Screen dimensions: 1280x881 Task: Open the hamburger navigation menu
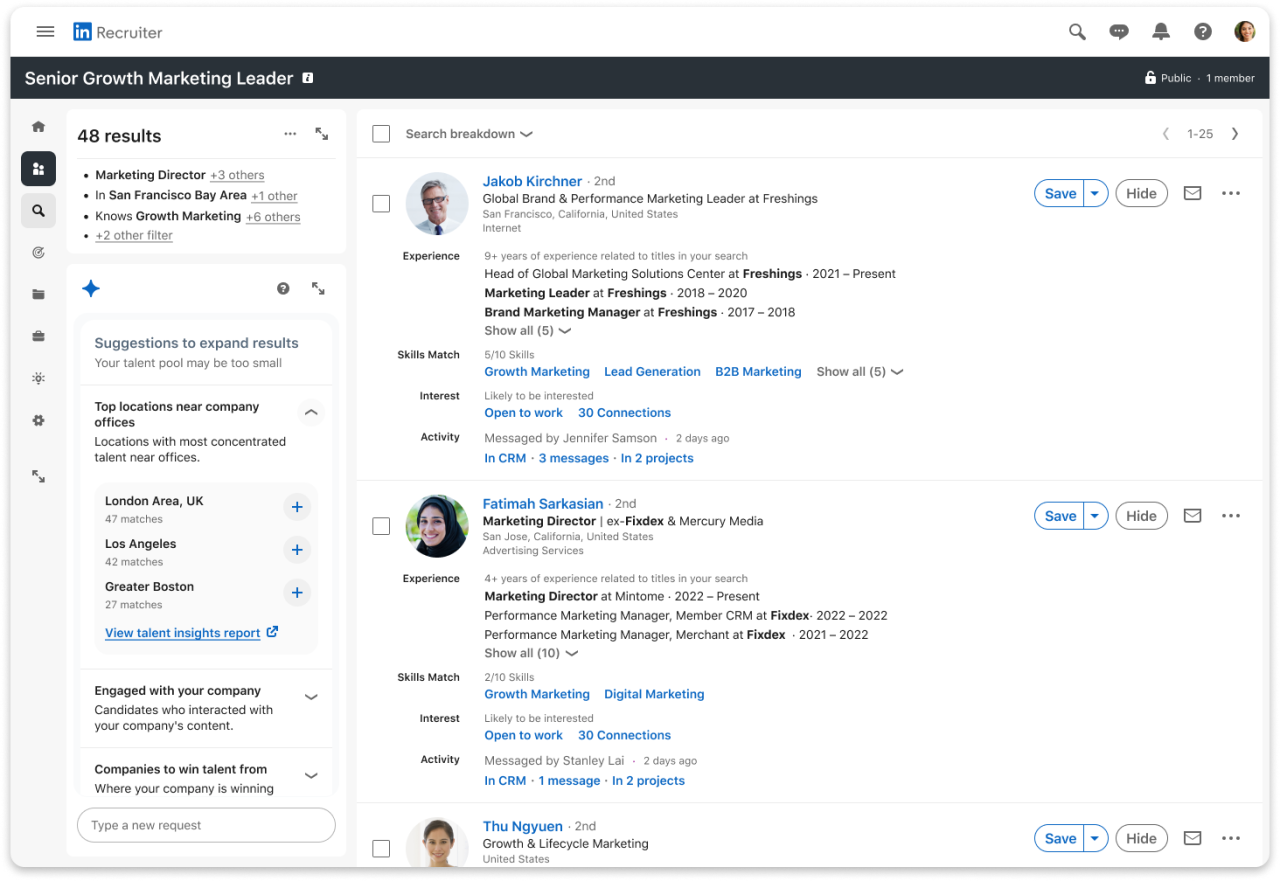(45, 31)
